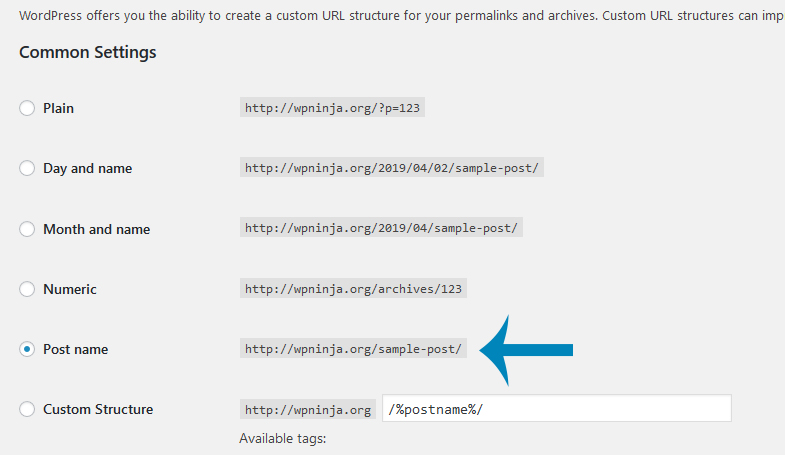Click the Post name label
The height and width of the screenshot is (455, 785).
tap(76, 349)
